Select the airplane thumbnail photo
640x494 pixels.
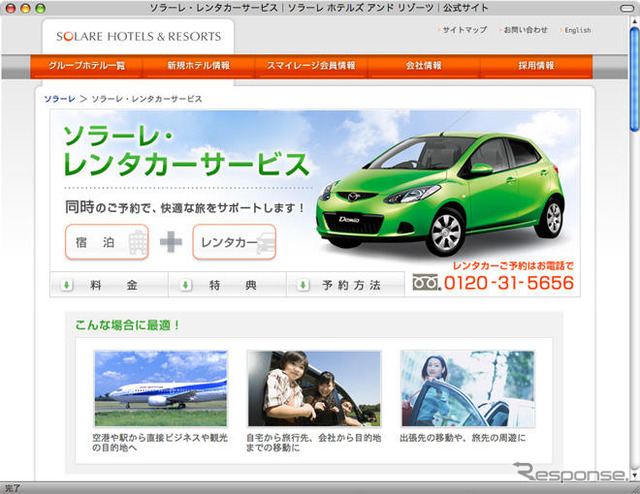(161, 388)
